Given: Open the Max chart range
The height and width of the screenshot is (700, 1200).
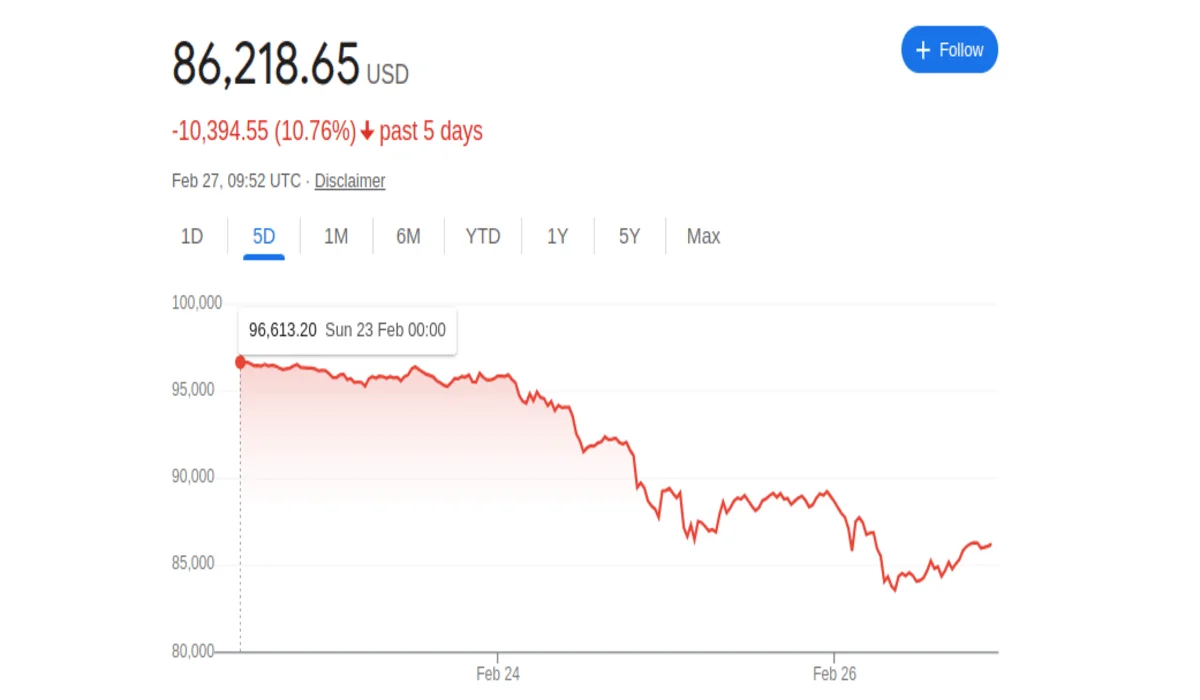Looking at the screenshot, I should pyautogui.click(x=703, y=237).
